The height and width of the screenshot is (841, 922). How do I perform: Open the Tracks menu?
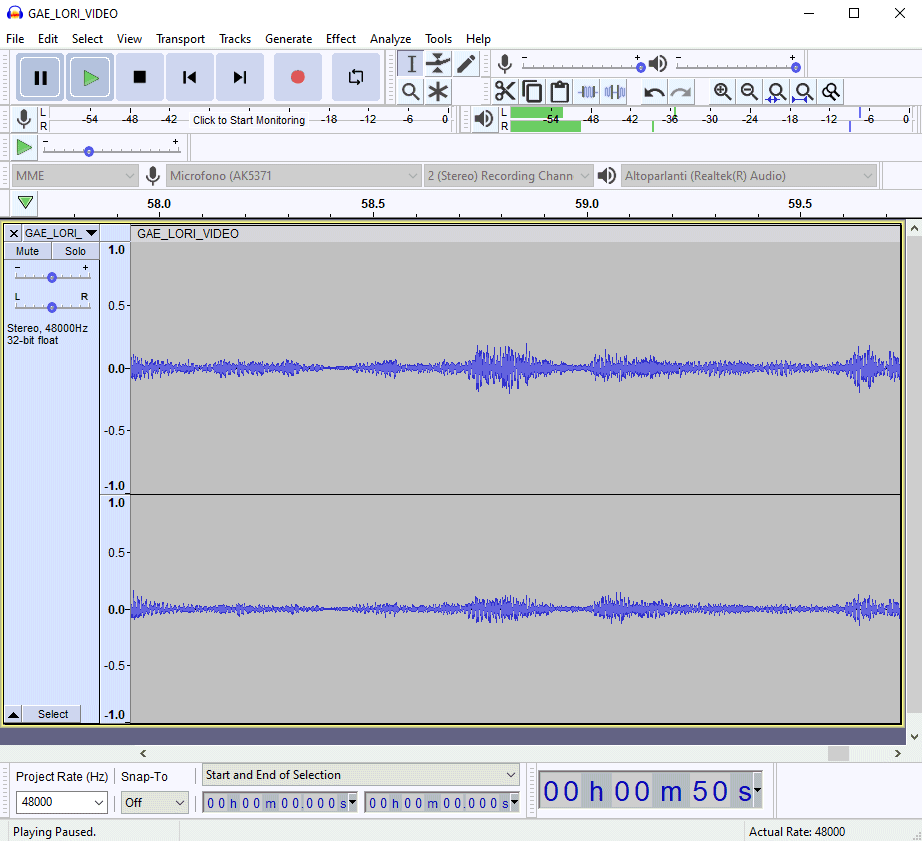point(235,39)
